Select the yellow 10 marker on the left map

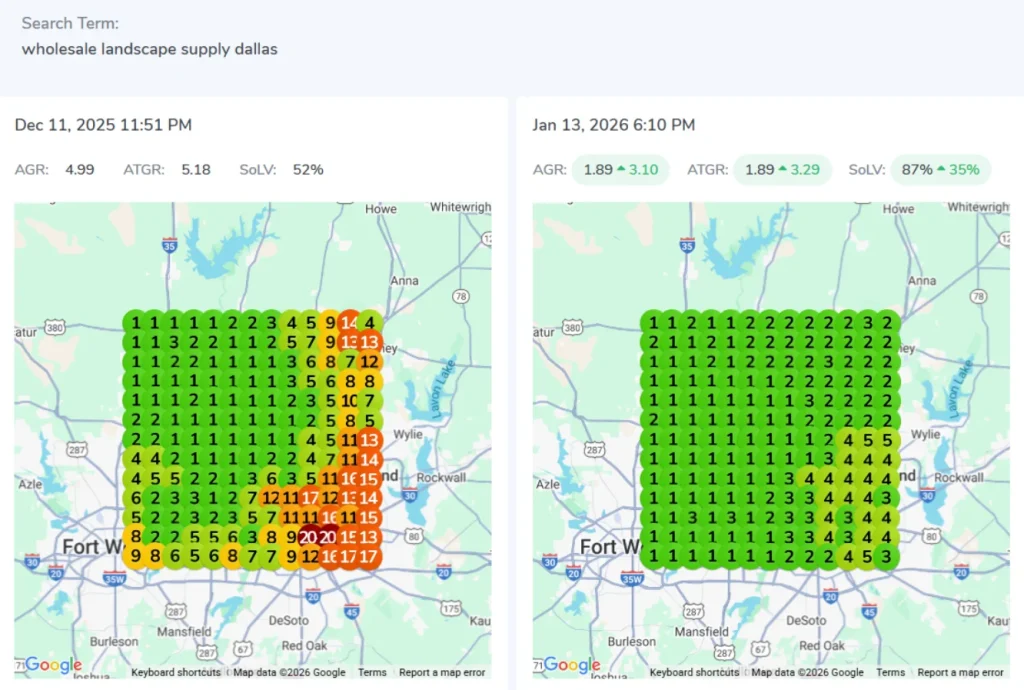349,400
